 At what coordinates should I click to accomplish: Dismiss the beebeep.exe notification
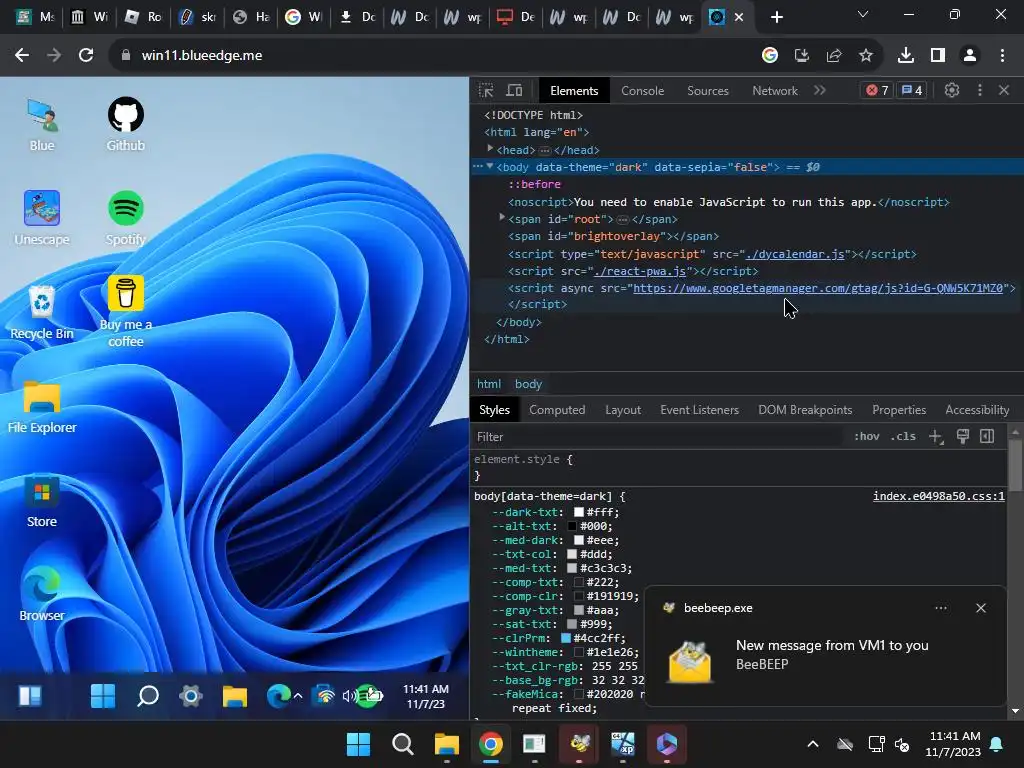[x=981, y=608]
